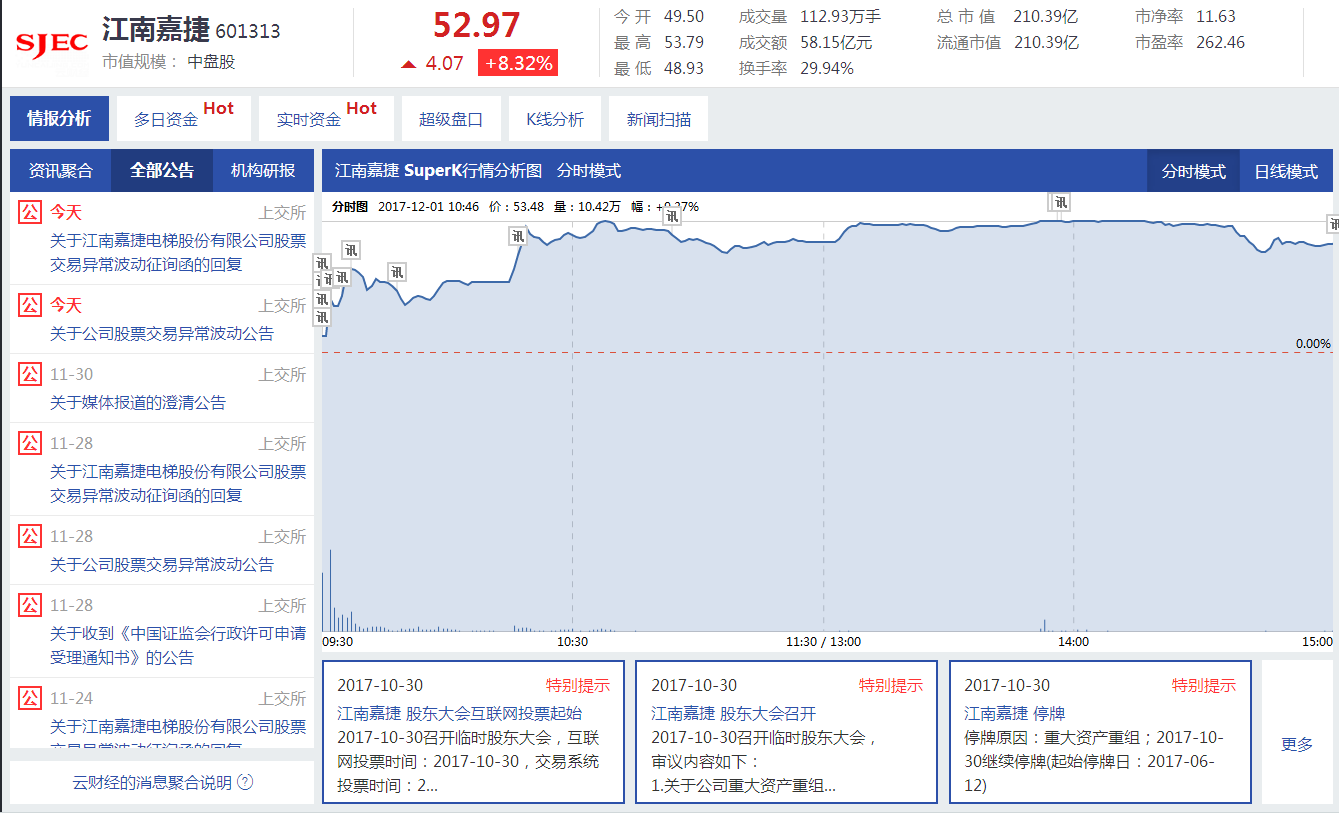Switch to the 机构研报 tab

point(262,170)
